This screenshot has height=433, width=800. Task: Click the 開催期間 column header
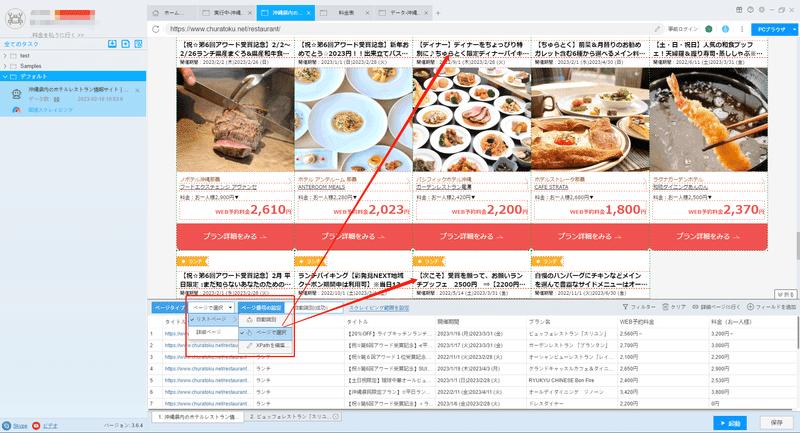(447, 322)
